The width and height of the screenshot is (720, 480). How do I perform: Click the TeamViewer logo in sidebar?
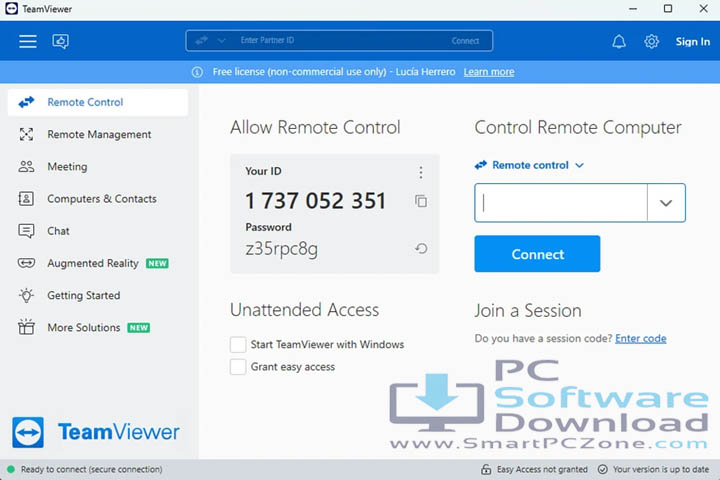coord(96,432)
